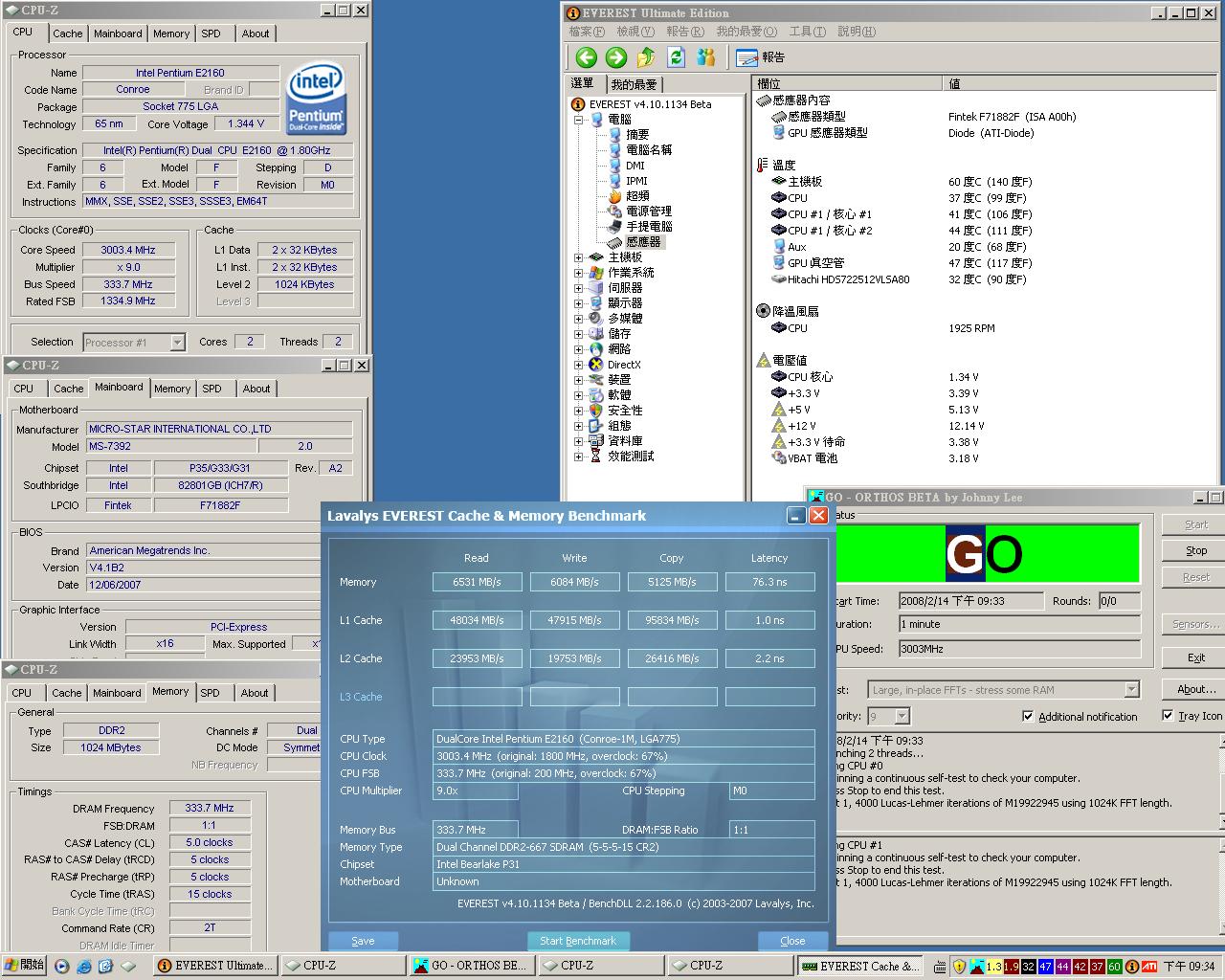
Task: Switch to Cache tab in top CPU-Z window
Action: [x=67, y=33]
